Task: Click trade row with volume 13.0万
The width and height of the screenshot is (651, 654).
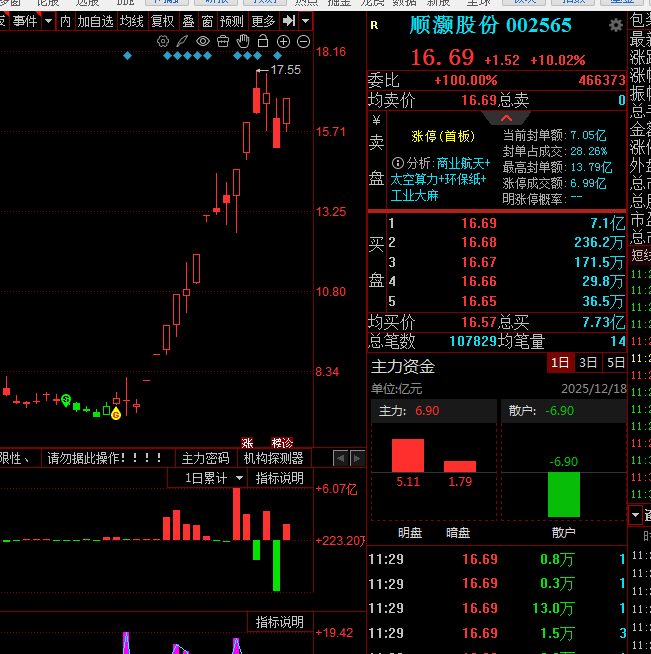Action: tap(497, 608)
